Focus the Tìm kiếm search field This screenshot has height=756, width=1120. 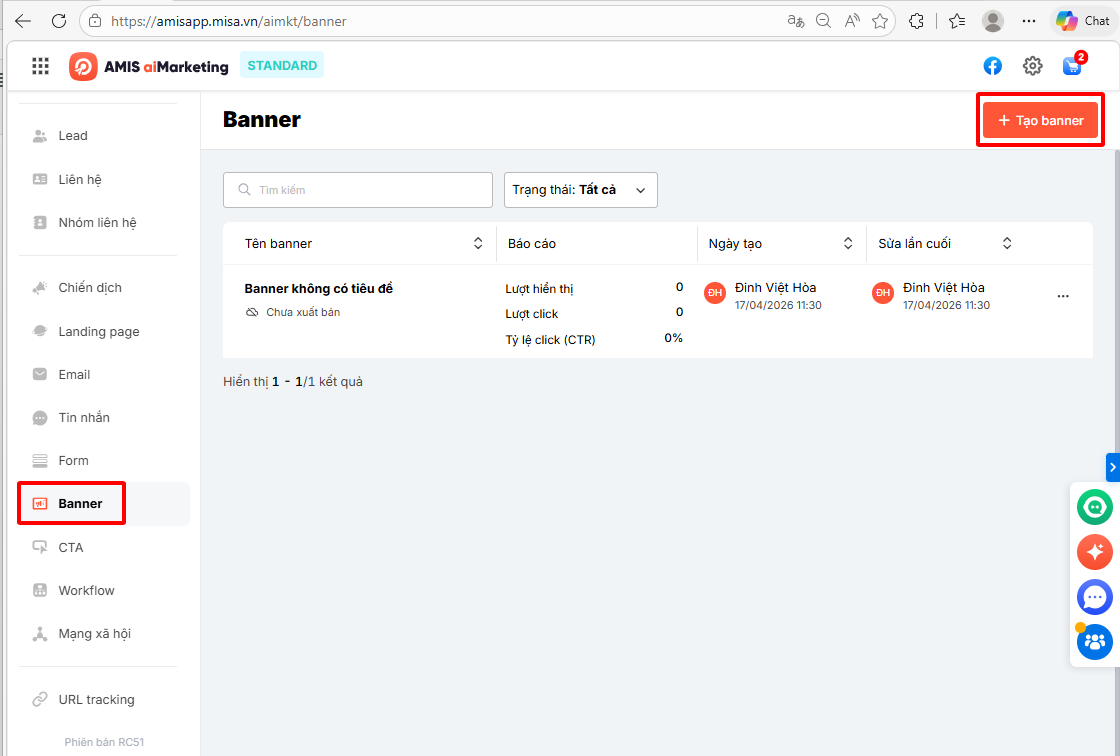tap(358, 190)
